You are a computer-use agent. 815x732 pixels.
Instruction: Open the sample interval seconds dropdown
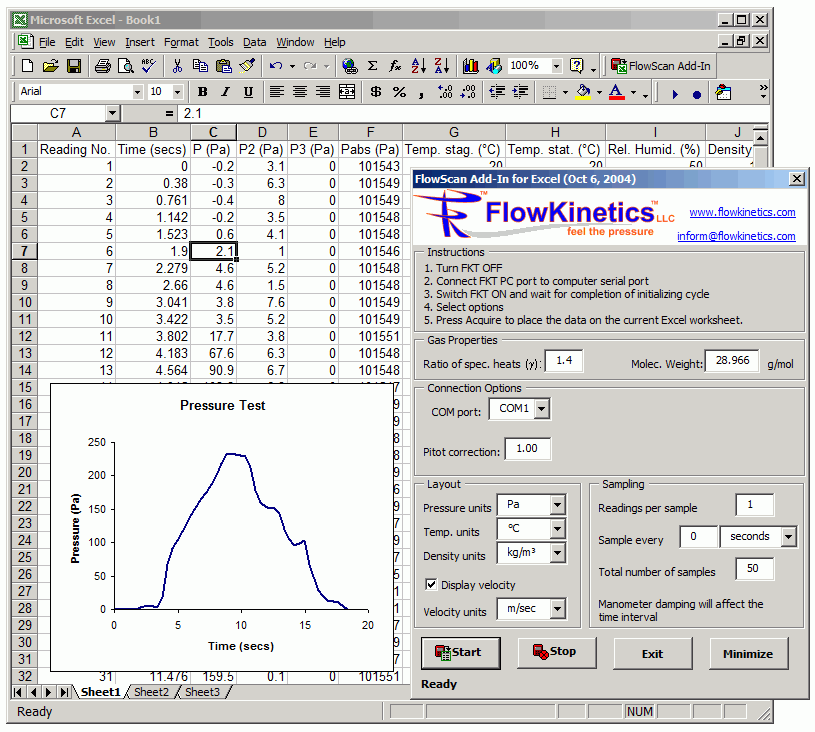(x=789, y=537)
